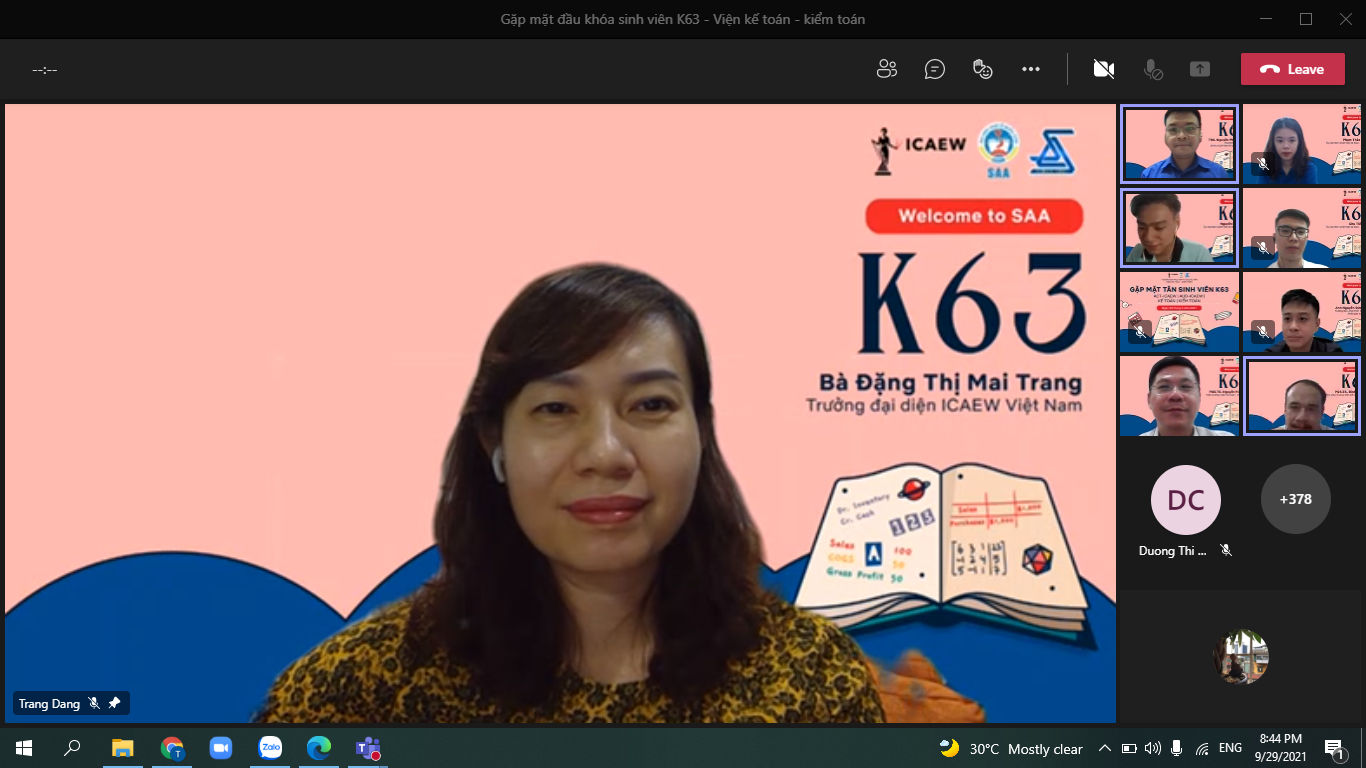The image size is (1366, 768).
Task: Open Windows notification center
Action: point(1334,748)
